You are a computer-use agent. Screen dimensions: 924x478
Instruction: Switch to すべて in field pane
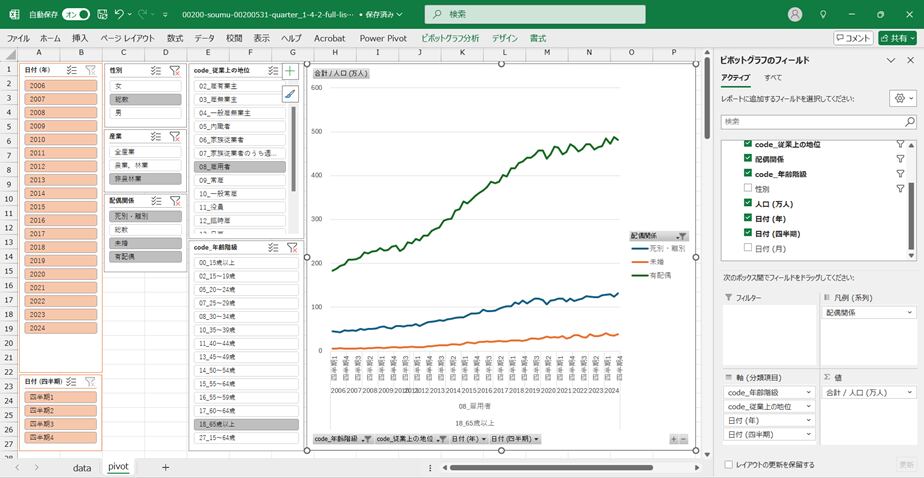(773, 78)
